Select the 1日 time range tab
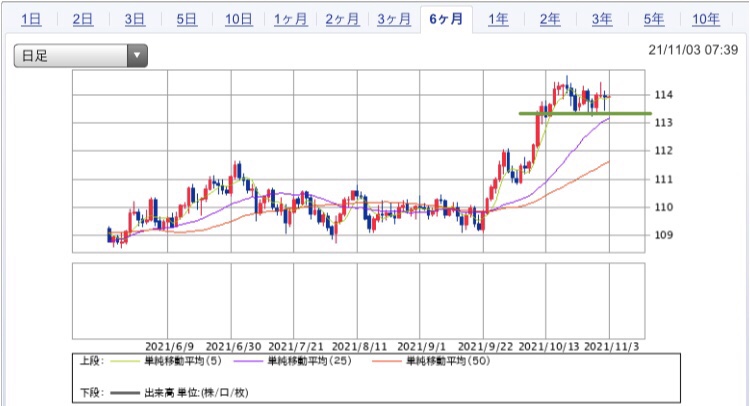Screen dimensions: 750x406 31,20
